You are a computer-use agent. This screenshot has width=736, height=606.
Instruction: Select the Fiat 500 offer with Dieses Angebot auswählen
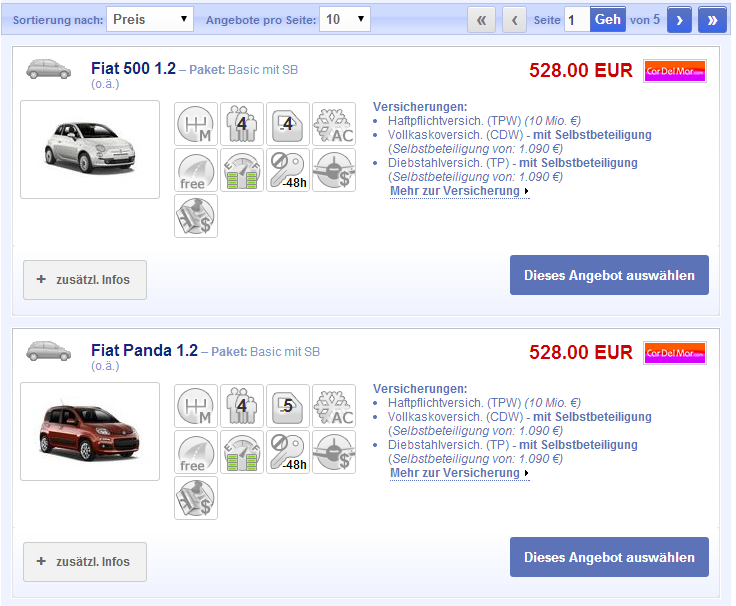tap(609, 275)
